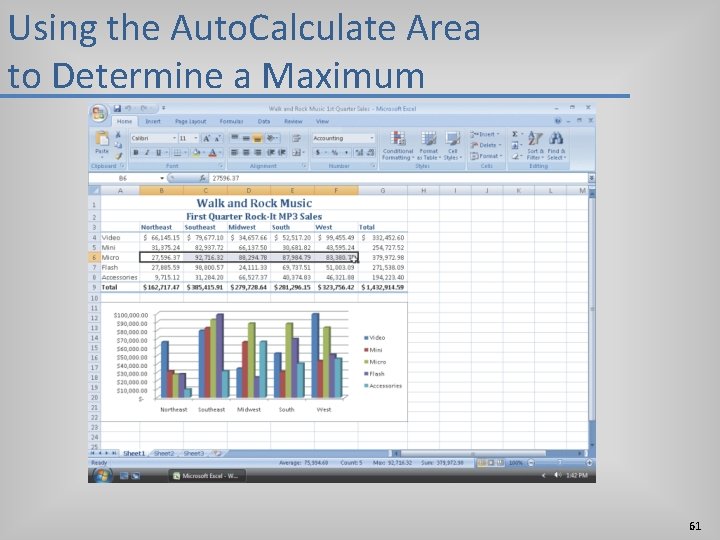Toggle Center alignment
720x540 pixels.
(246, 152)
